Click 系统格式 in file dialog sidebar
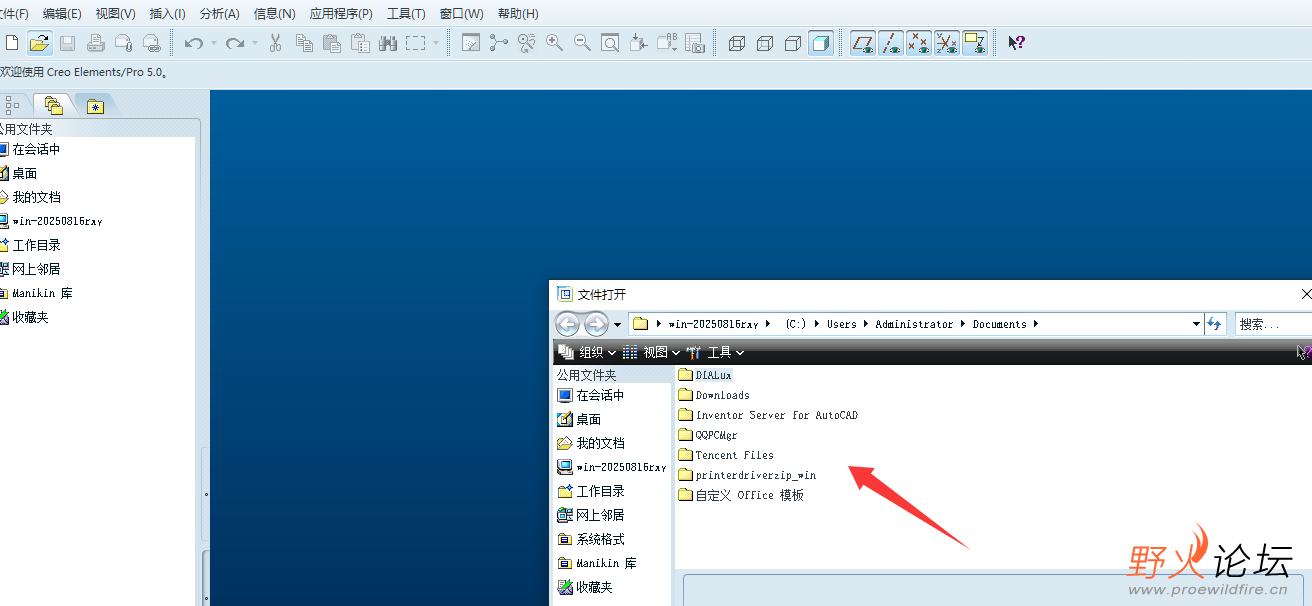 click(591, 539)
